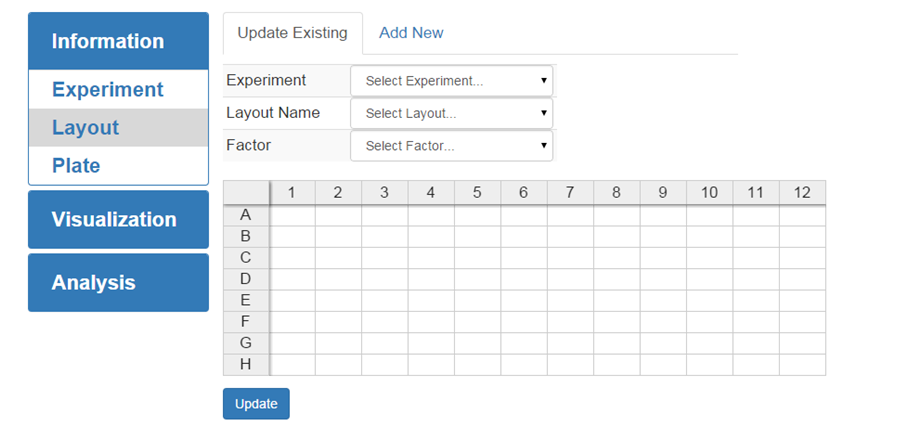Viewport: 900px width, 425px height.
Task: Click well A1 in the plate grid
Action: [x=292, y=215]
